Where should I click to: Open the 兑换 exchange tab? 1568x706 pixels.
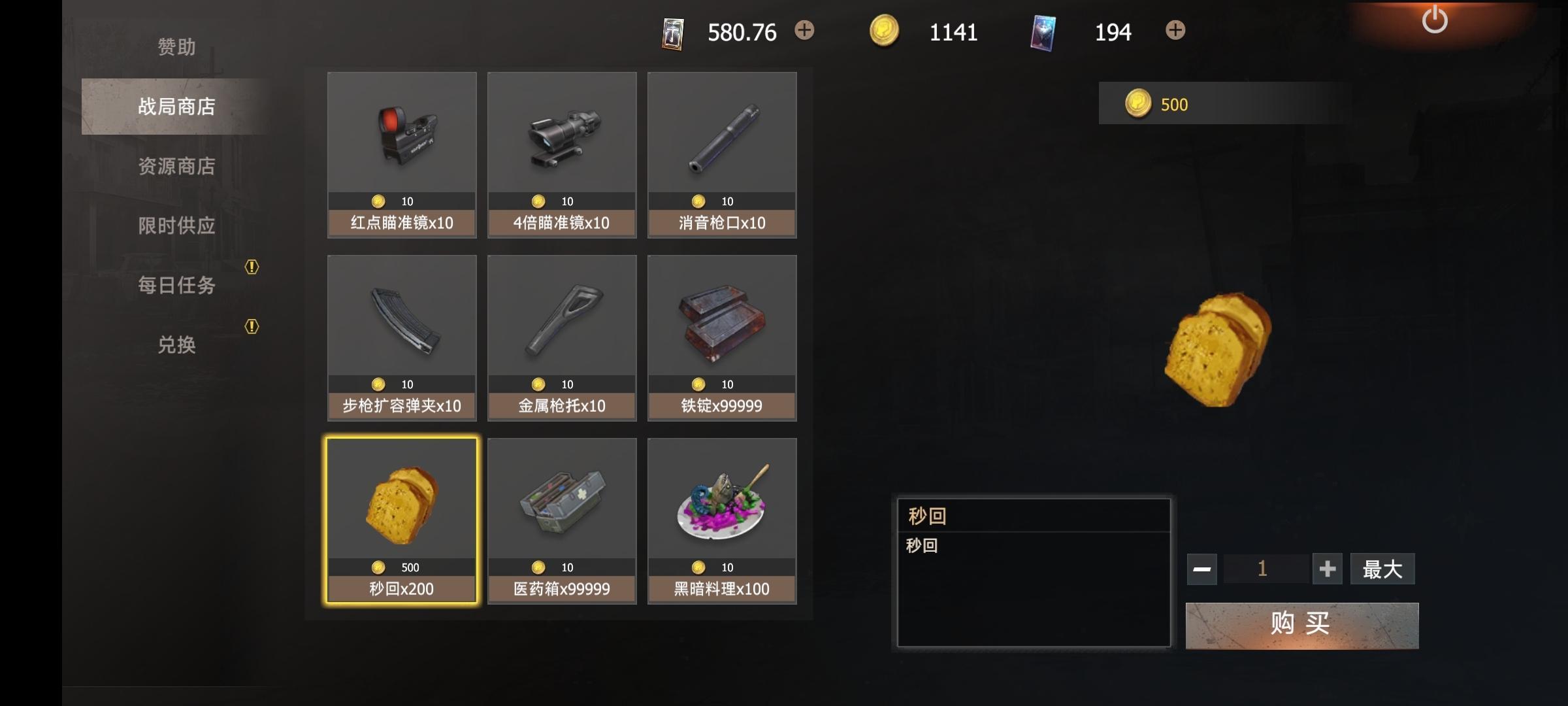pos(176,345)
